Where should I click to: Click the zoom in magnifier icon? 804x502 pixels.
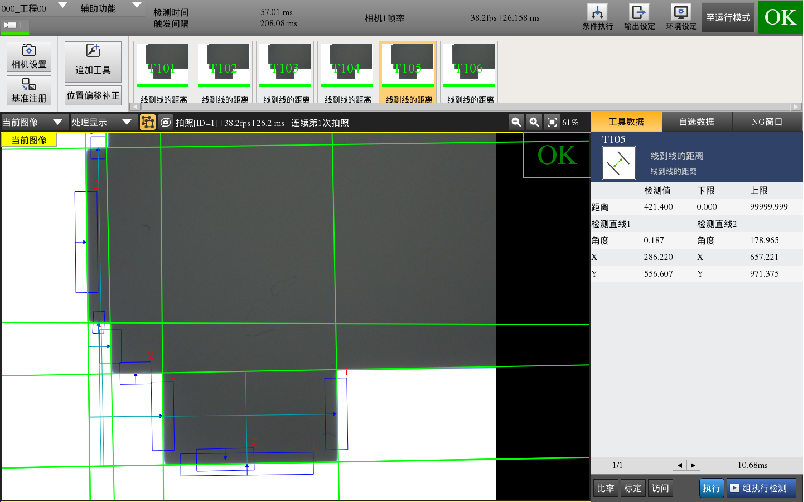[x=535, y=122]
